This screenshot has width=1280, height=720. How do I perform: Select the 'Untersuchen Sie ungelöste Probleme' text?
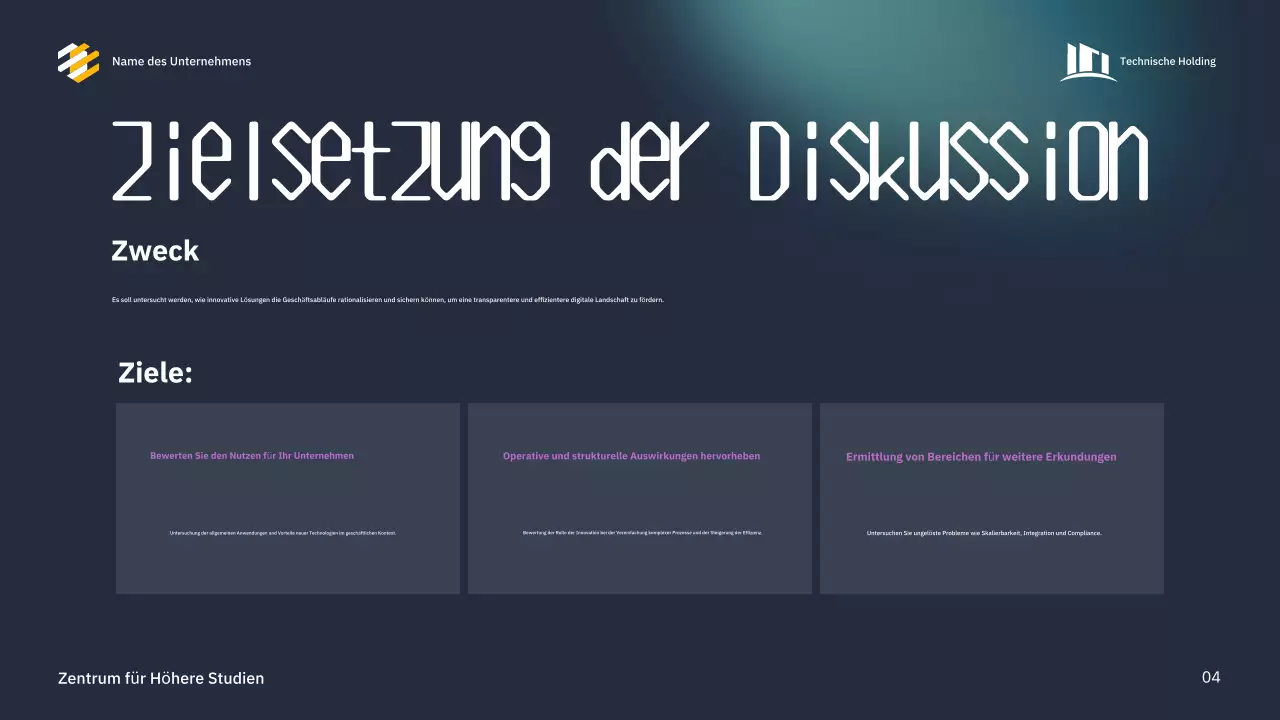984,533
